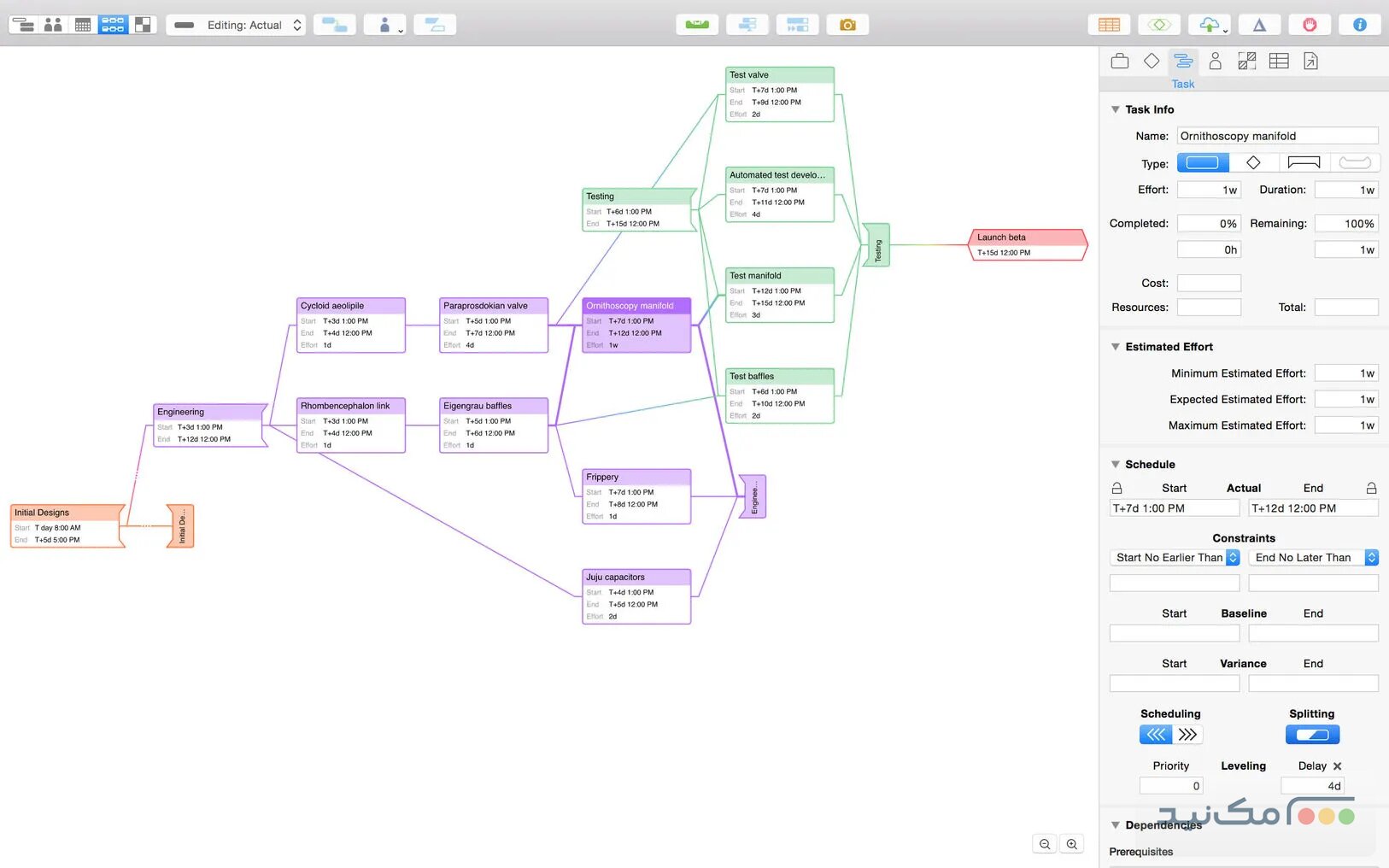Open the briefcase Project inspector tab

(x=1119, y=62)
